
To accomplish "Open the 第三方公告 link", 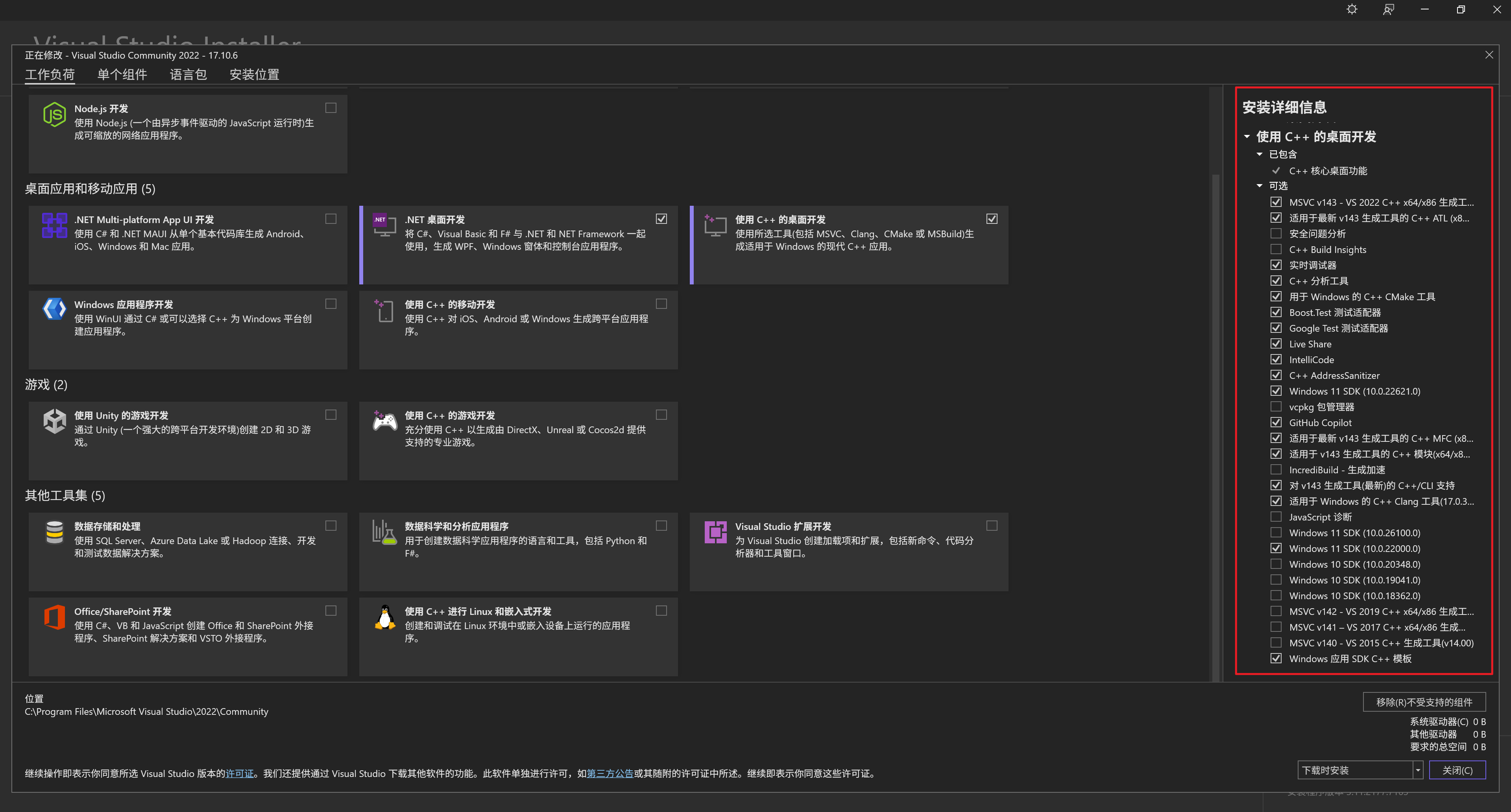I will pos(610,773).
